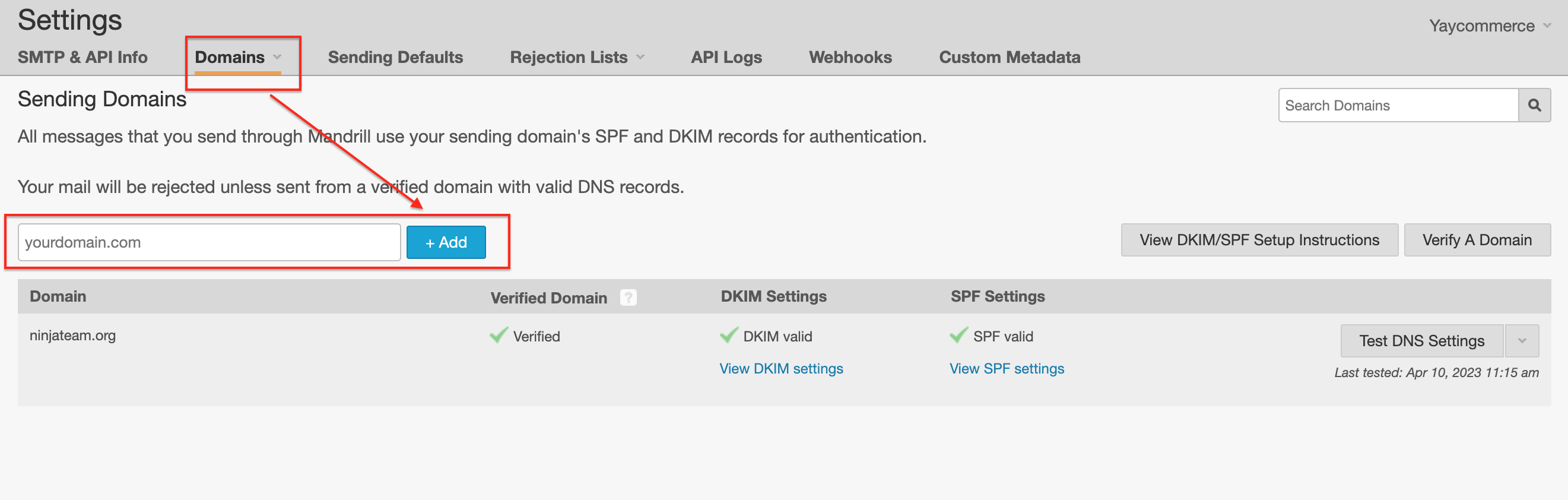The height and width of the screenshot is (500, 1568).
Task: Expand the Rejection Lists dropdown arrow
Action: click(640, 57)
